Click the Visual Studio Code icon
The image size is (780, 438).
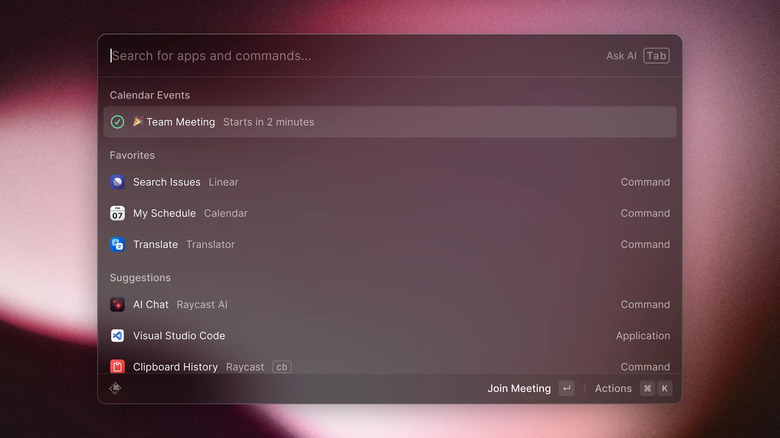click(x=117, y=336)
